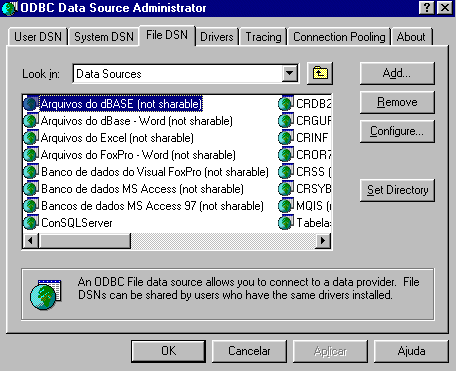Click the ConSQLServer data source icon
456x371 pixels.
31,222
